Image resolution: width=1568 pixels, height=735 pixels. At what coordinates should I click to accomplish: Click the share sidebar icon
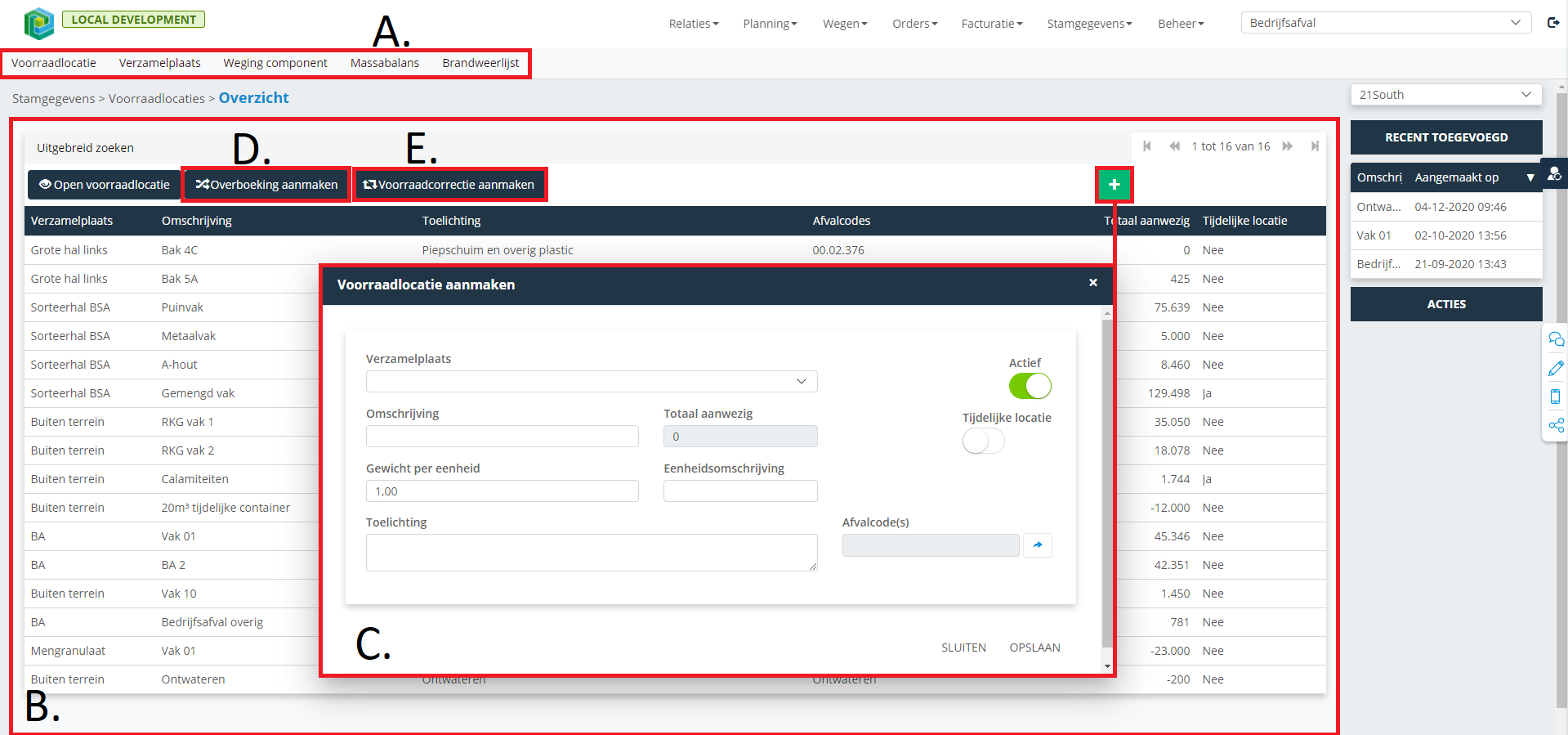(1556, 425)
